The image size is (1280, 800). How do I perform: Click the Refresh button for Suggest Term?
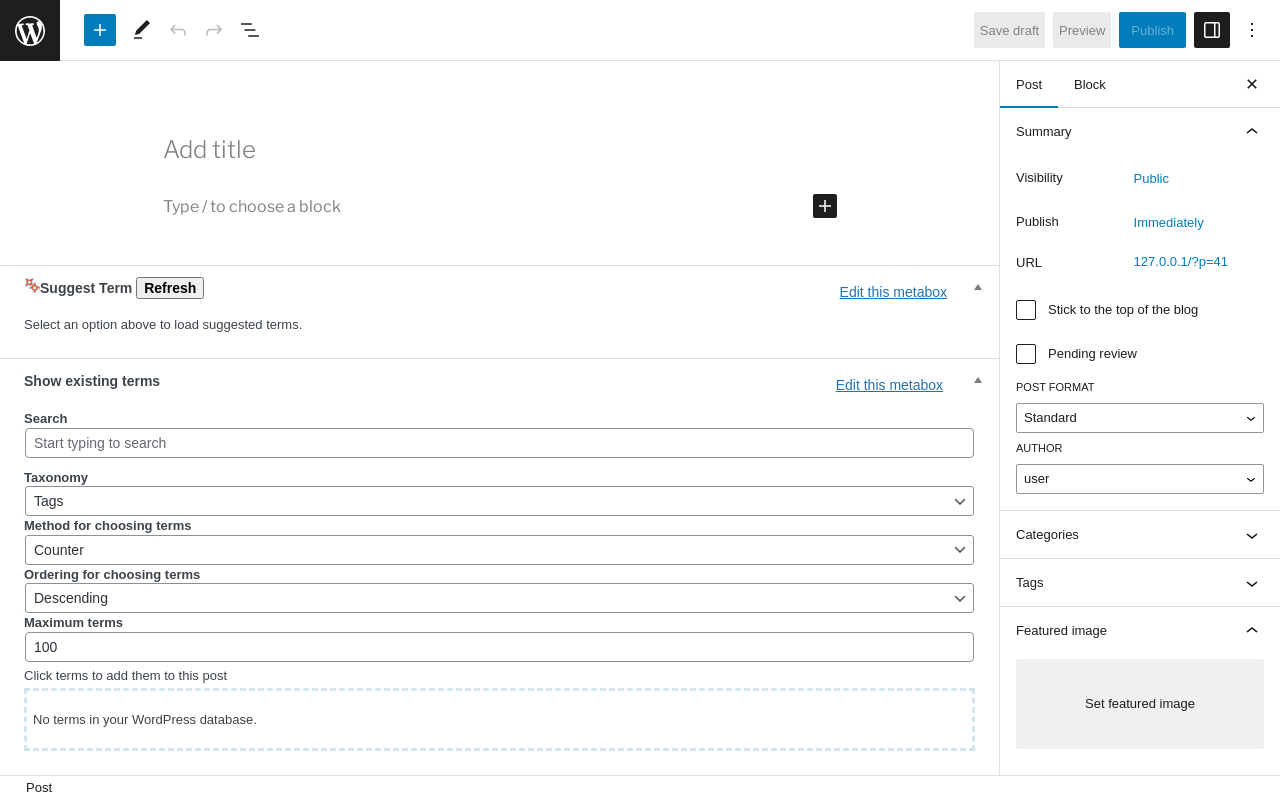[x=170, y=288]
